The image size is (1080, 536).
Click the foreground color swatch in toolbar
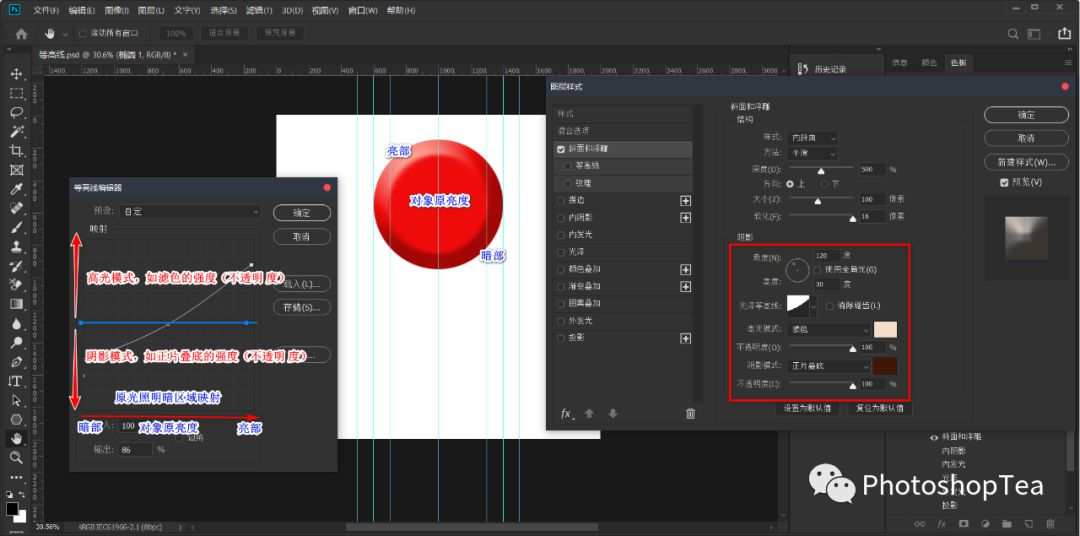click(x=12, y=508)
